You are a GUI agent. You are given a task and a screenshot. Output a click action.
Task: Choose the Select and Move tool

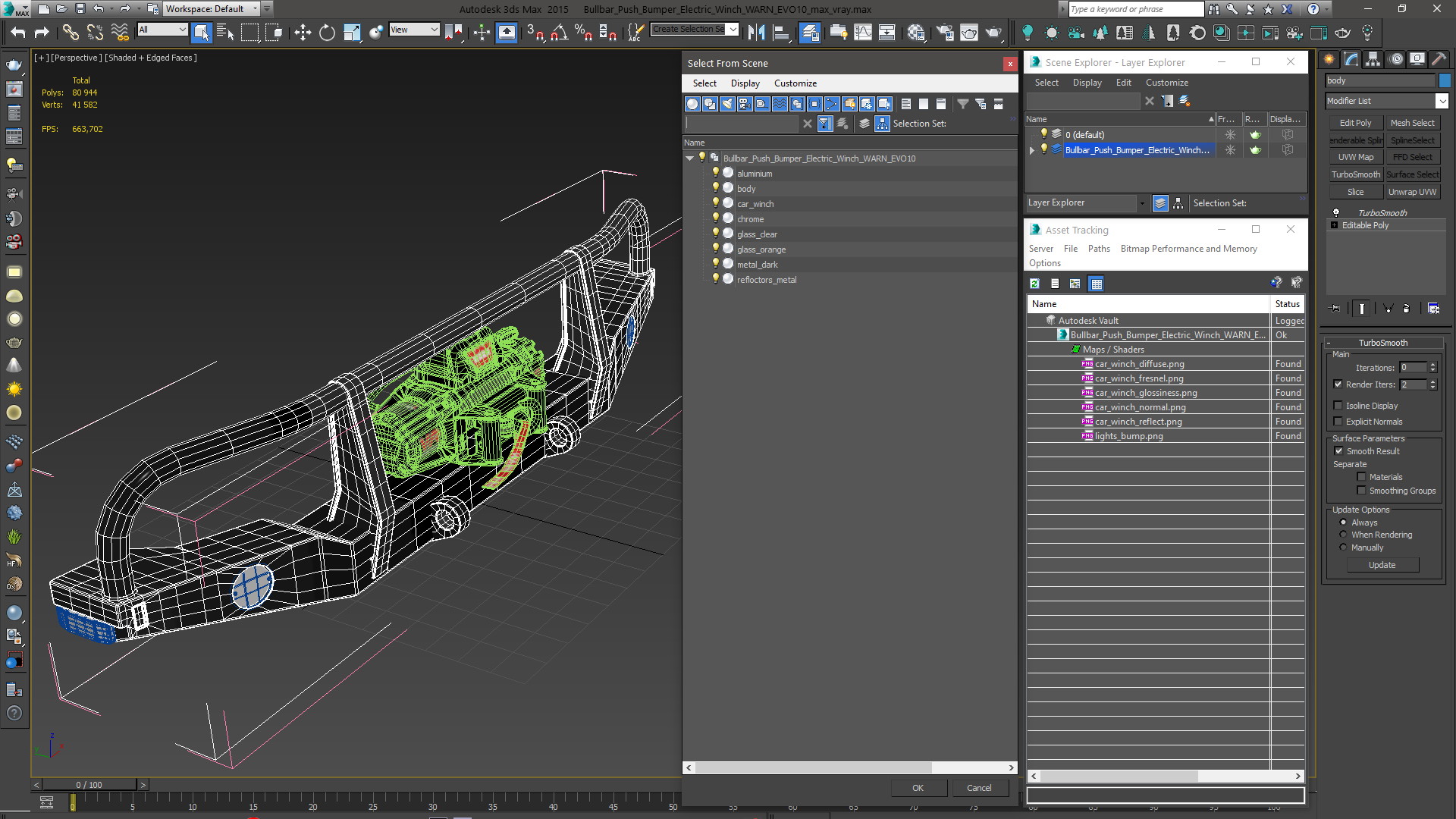303,33
